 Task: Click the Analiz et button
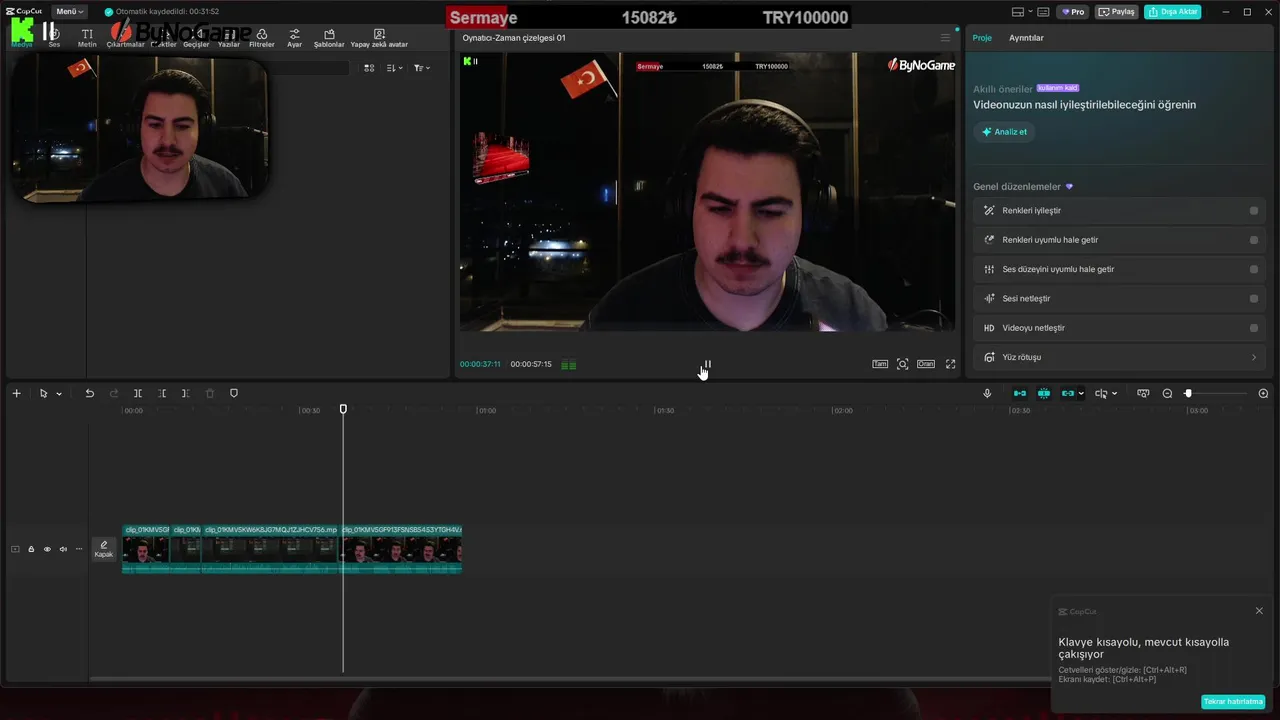tap(1004, 132)
